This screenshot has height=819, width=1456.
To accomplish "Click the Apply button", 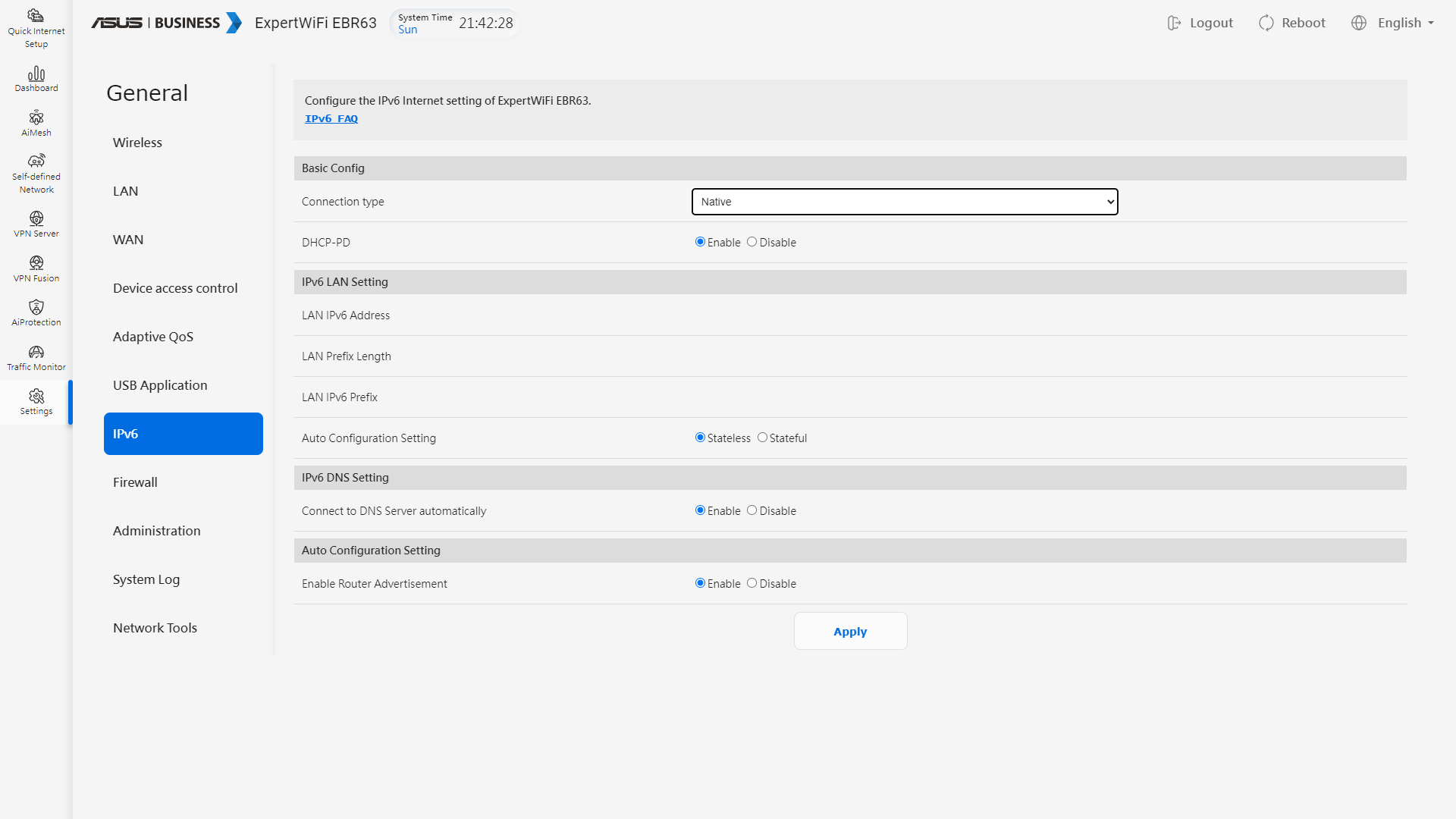I will point(850,631).
